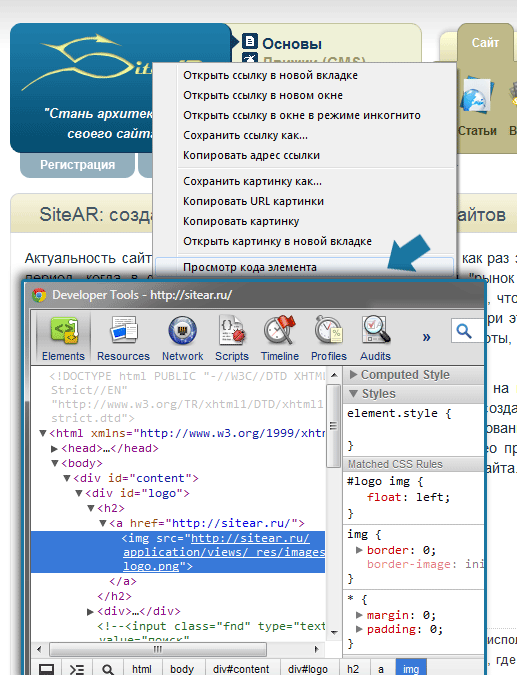
Task: Expand the margin property in the * rule
Action: [359, 615]
